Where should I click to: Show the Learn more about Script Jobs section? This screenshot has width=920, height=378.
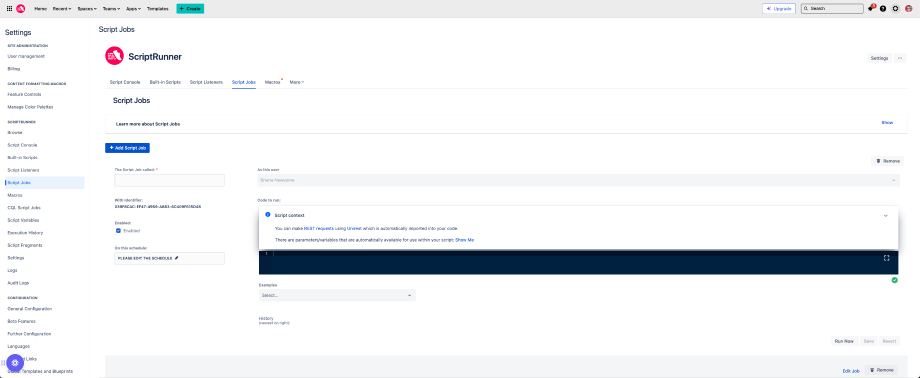point(887,123)
